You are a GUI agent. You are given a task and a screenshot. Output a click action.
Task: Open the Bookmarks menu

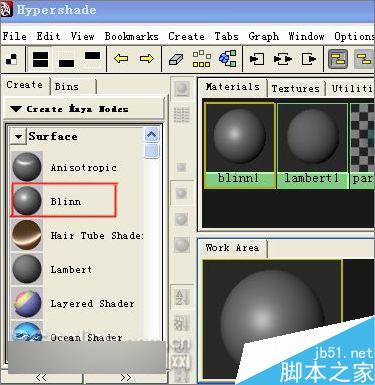coord(131,36)
